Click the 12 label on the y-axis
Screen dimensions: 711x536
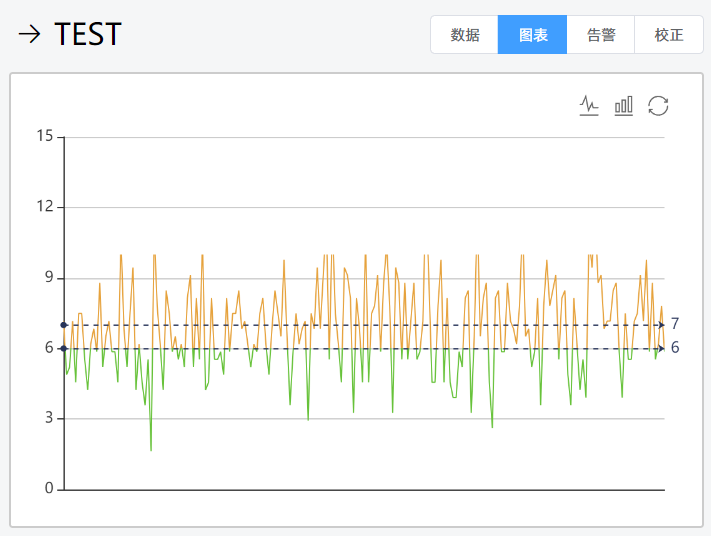(43, 207)
